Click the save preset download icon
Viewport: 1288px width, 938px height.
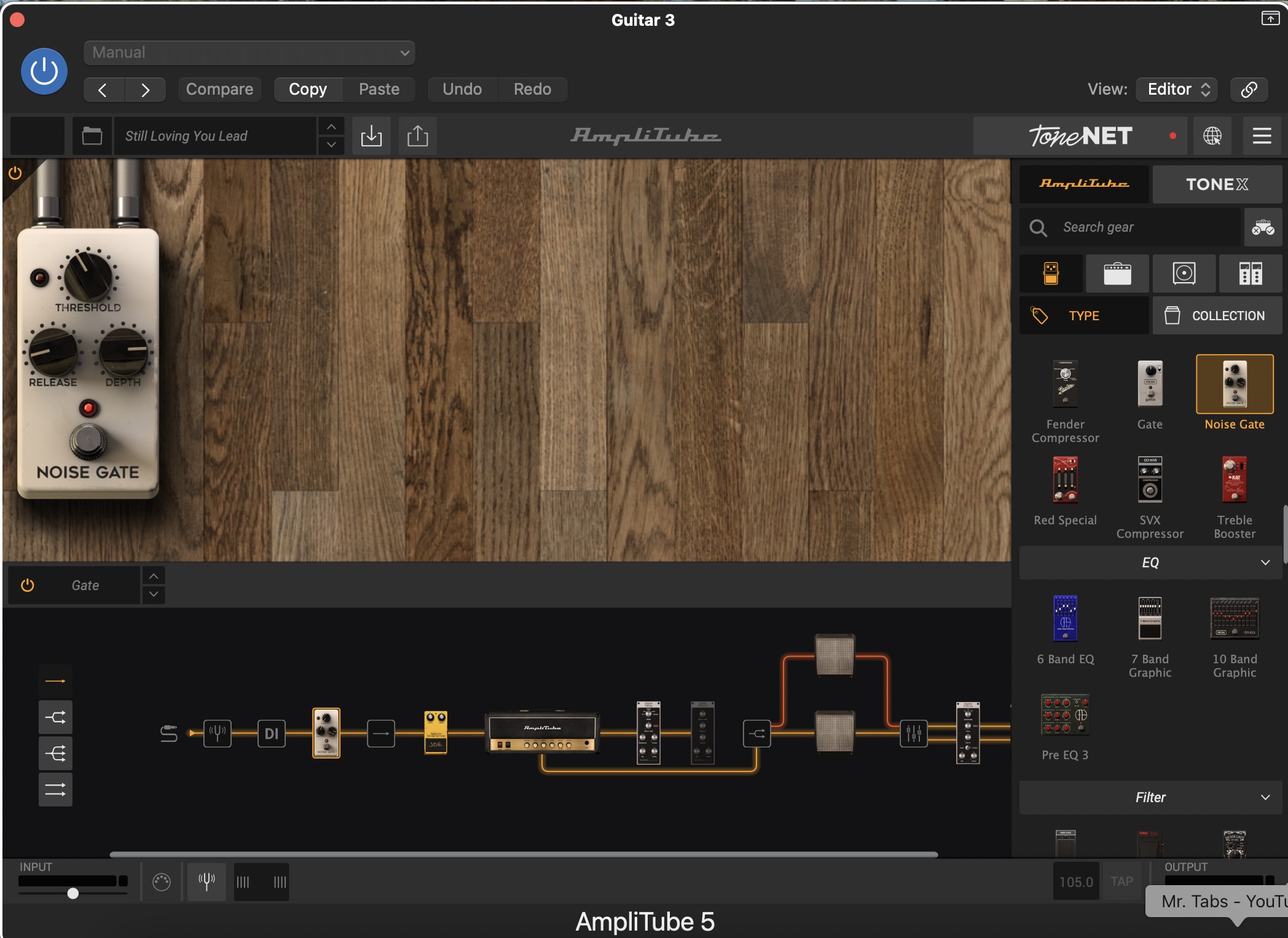371,136
